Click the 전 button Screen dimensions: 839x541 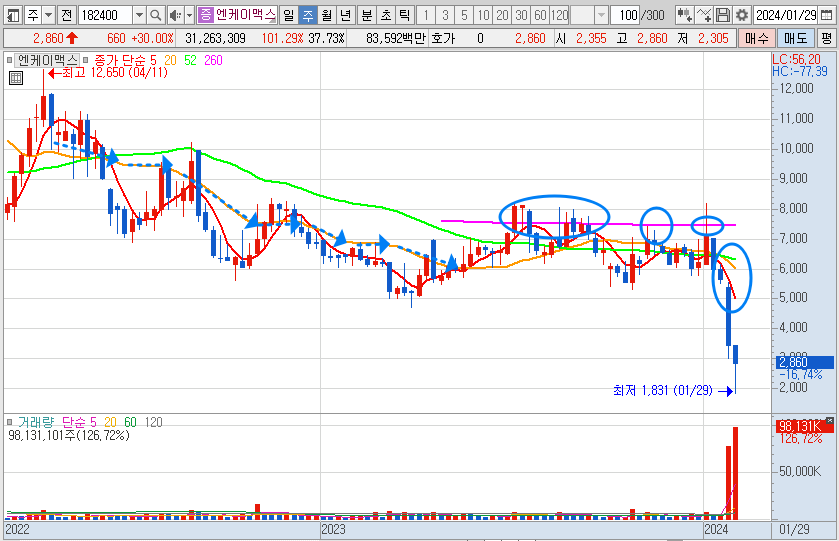click(x=66, y=15)
